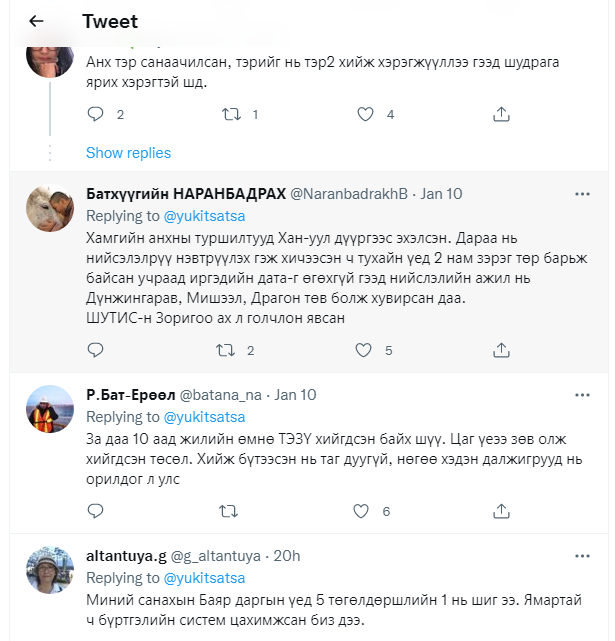Share the batana_na tweet

pos(501,511)
